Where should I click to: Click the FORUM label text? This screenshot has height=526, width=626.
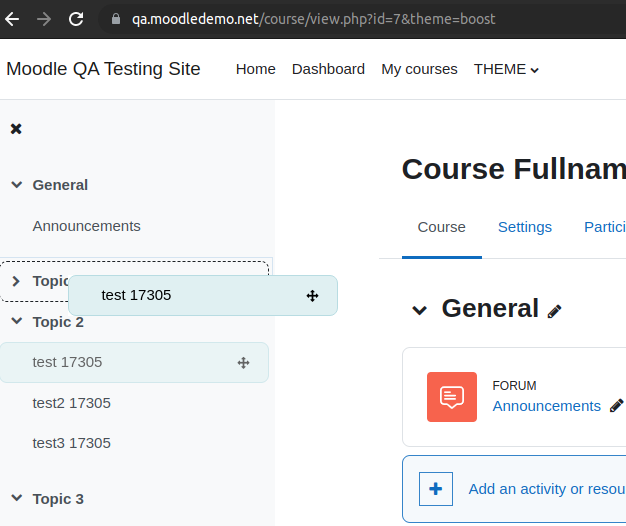pos(514,386)
